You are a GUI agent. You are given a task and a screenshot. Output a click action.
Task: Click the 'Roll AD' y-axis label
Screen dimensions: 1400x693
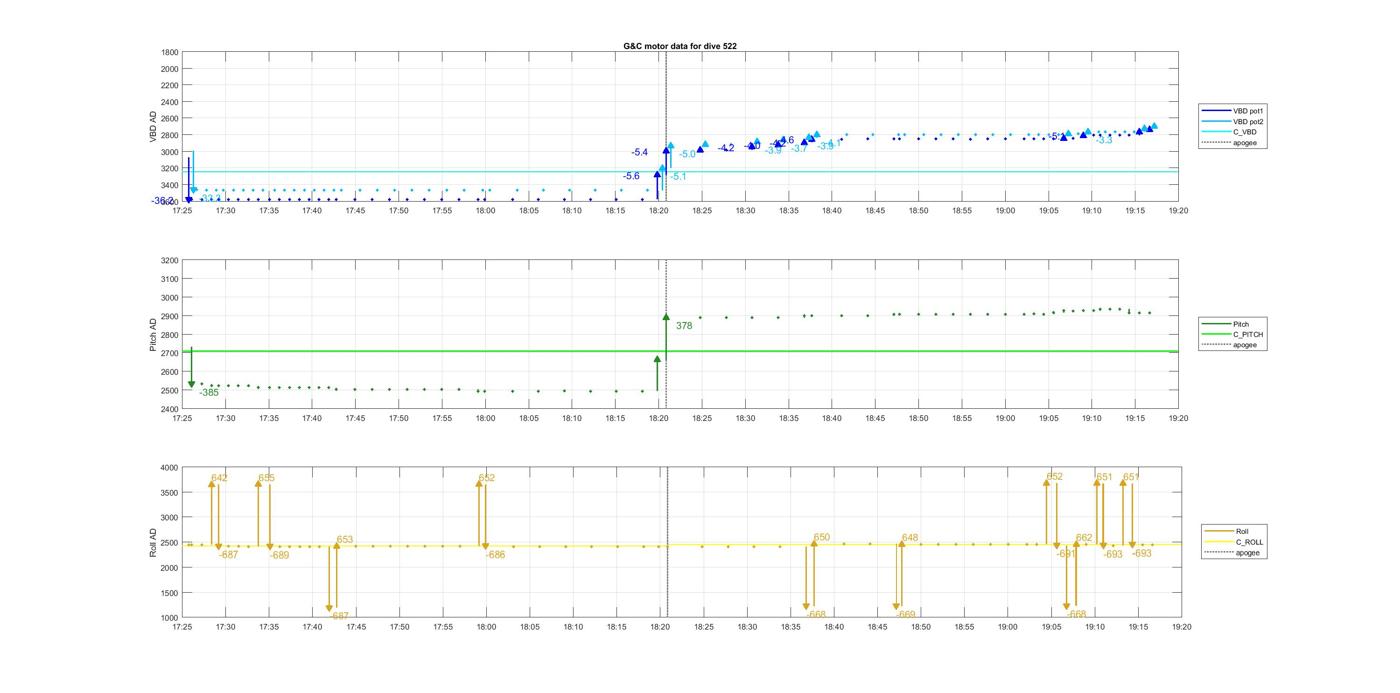153,543
